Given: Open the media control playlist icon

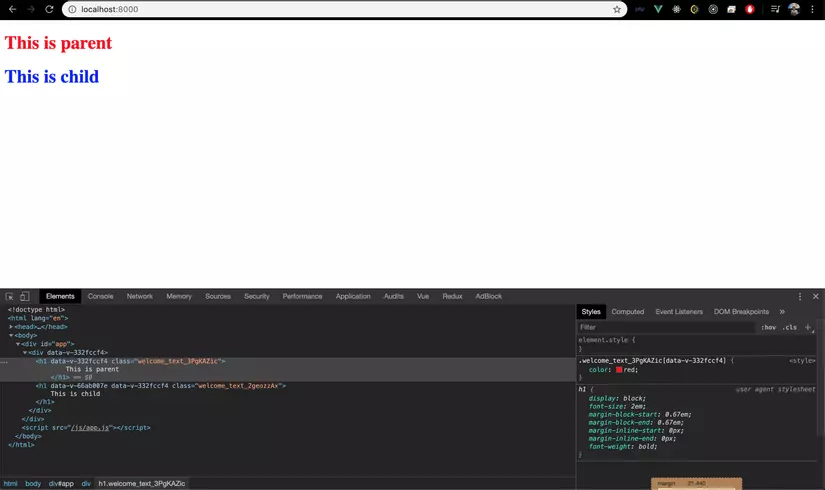Looking at the screenshot, I should click(x=775, y=9).
